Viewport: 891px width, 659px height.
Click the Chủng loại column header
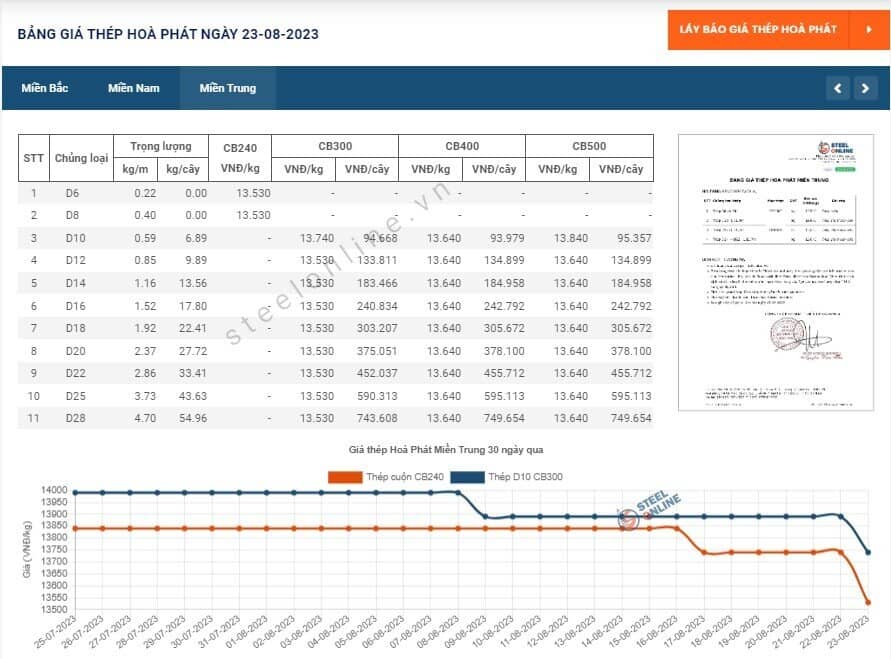(x=81, y=158)
